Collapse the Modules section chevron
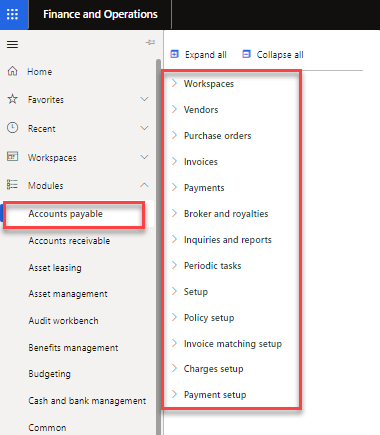The image size is (380, 435). (x=144, y=185)
